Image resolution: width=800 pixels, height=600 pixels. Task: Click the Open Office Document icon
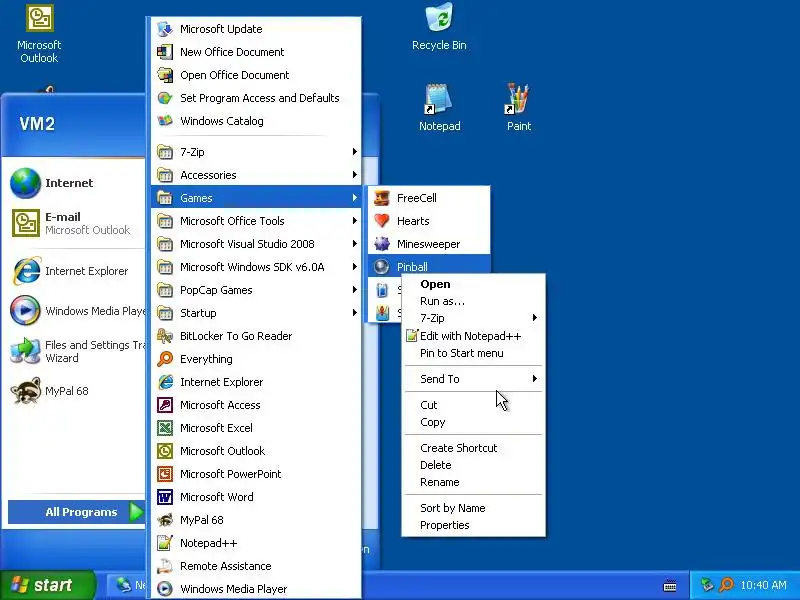click(x=165, y=75)
